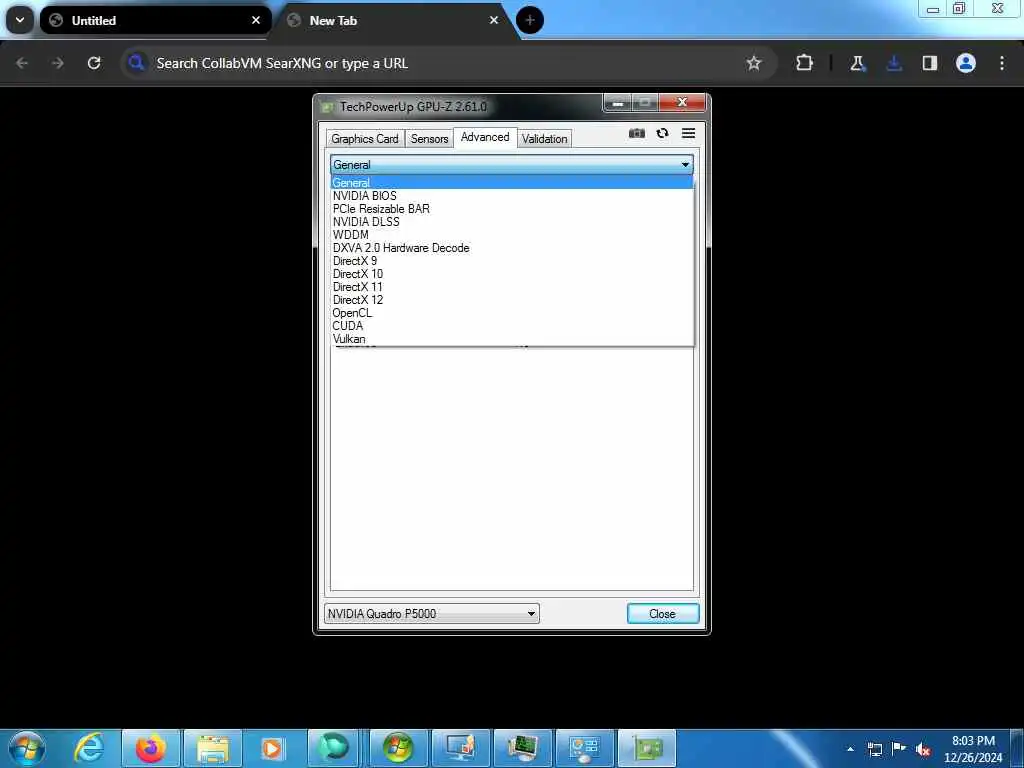Open Windows Explorer folder on taskbar

click(x=213, y=748)
